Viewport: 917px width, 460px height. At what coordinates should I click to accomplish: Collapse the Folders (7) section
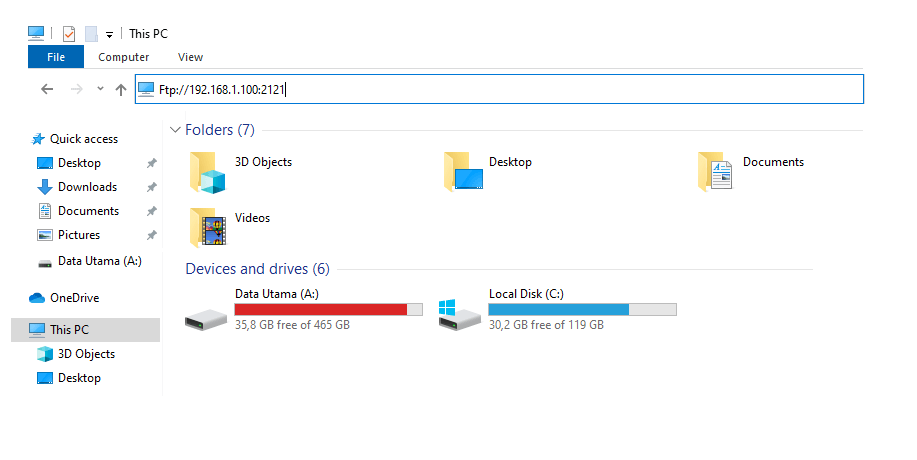175,130
